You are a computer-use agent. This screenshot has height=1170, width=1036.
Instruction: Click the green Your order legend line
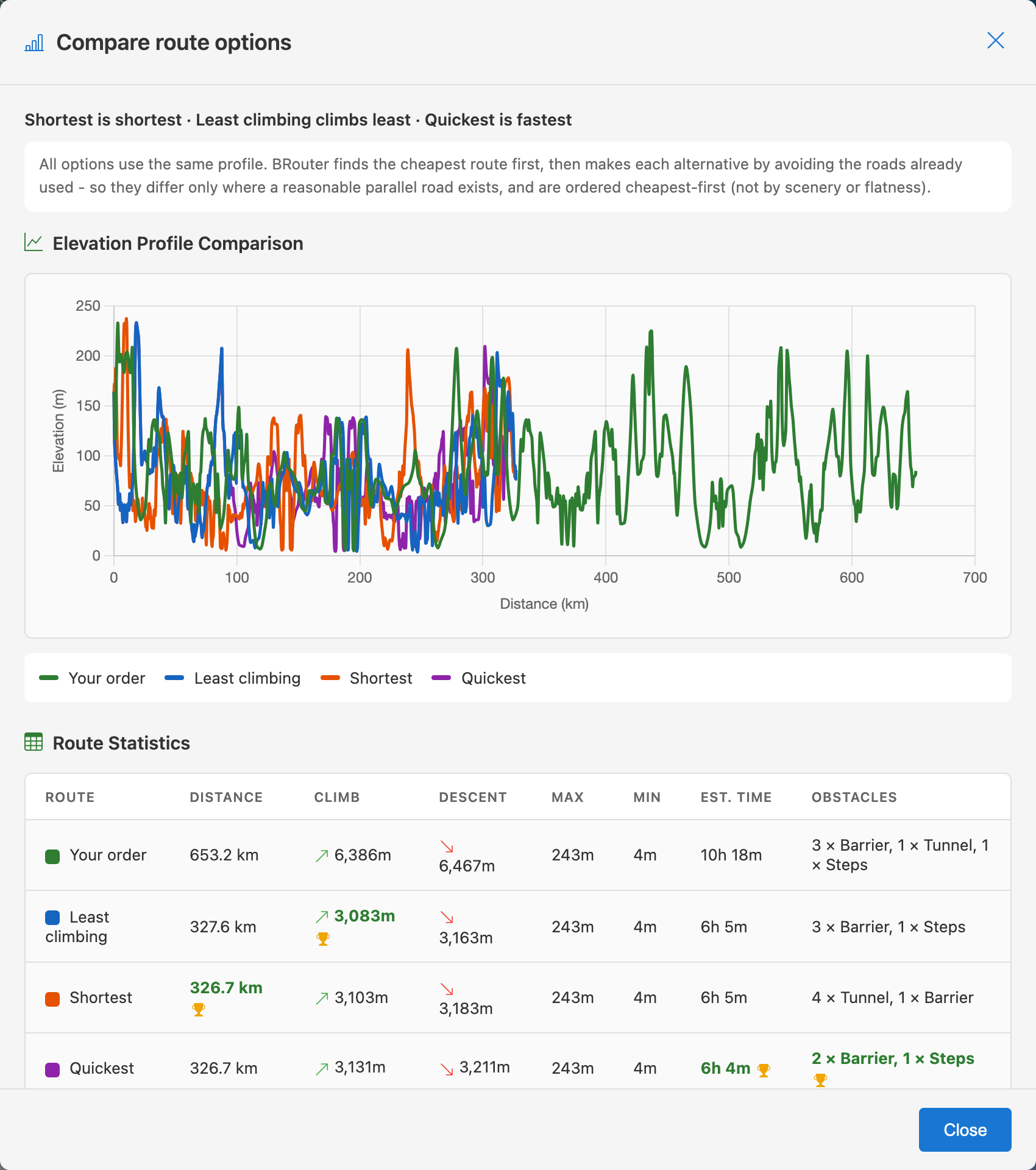[x=49, y=678]
